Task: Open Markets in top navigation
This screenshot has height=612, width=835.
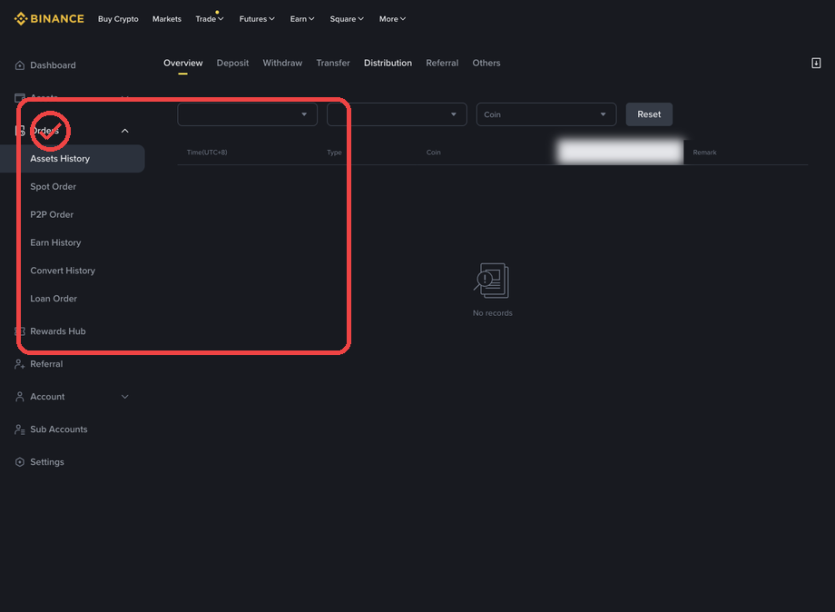Action: (x=167, y=19)
